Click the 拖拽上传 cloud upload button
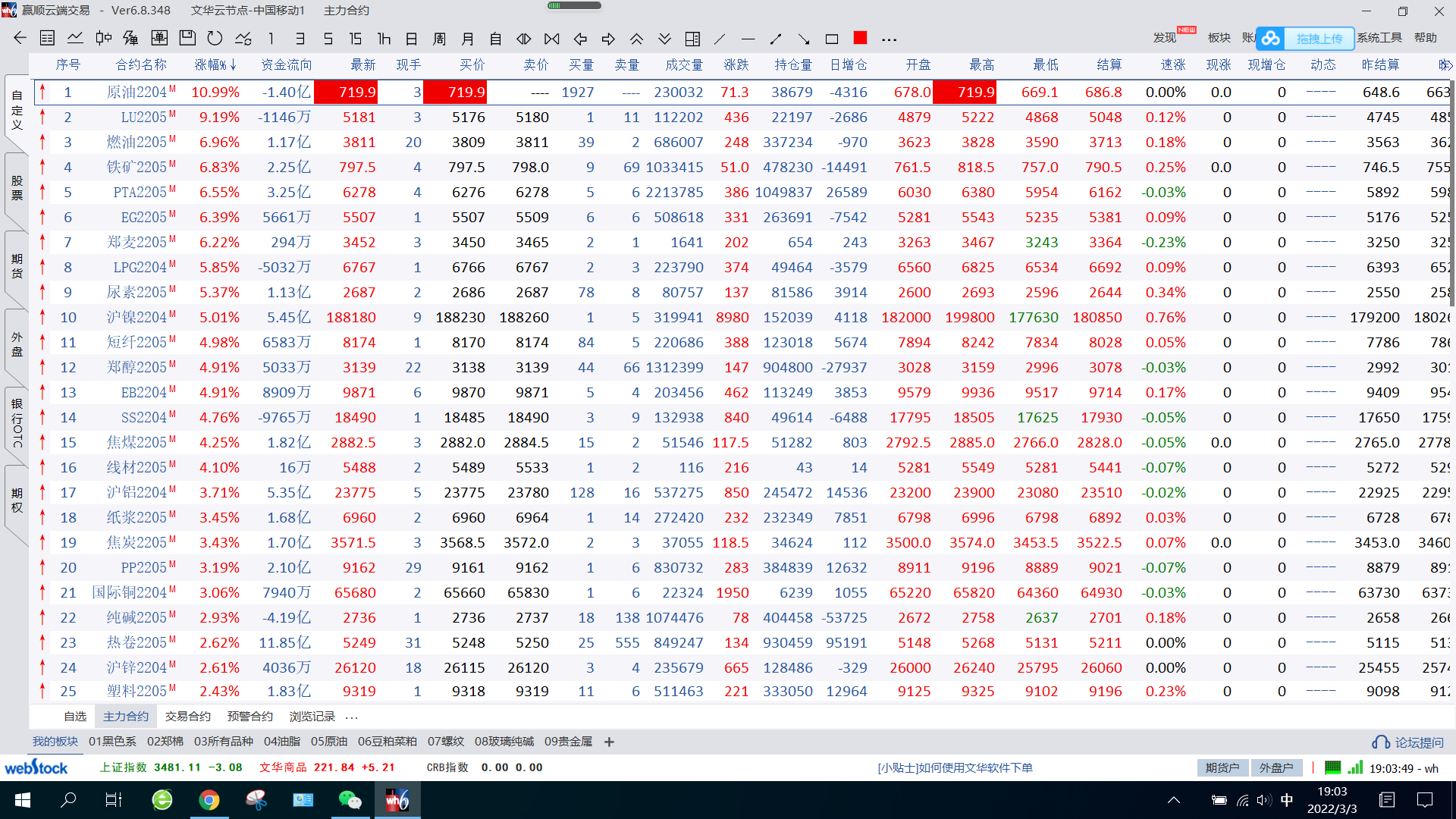1456x819 pixels. pos(1305,38)
